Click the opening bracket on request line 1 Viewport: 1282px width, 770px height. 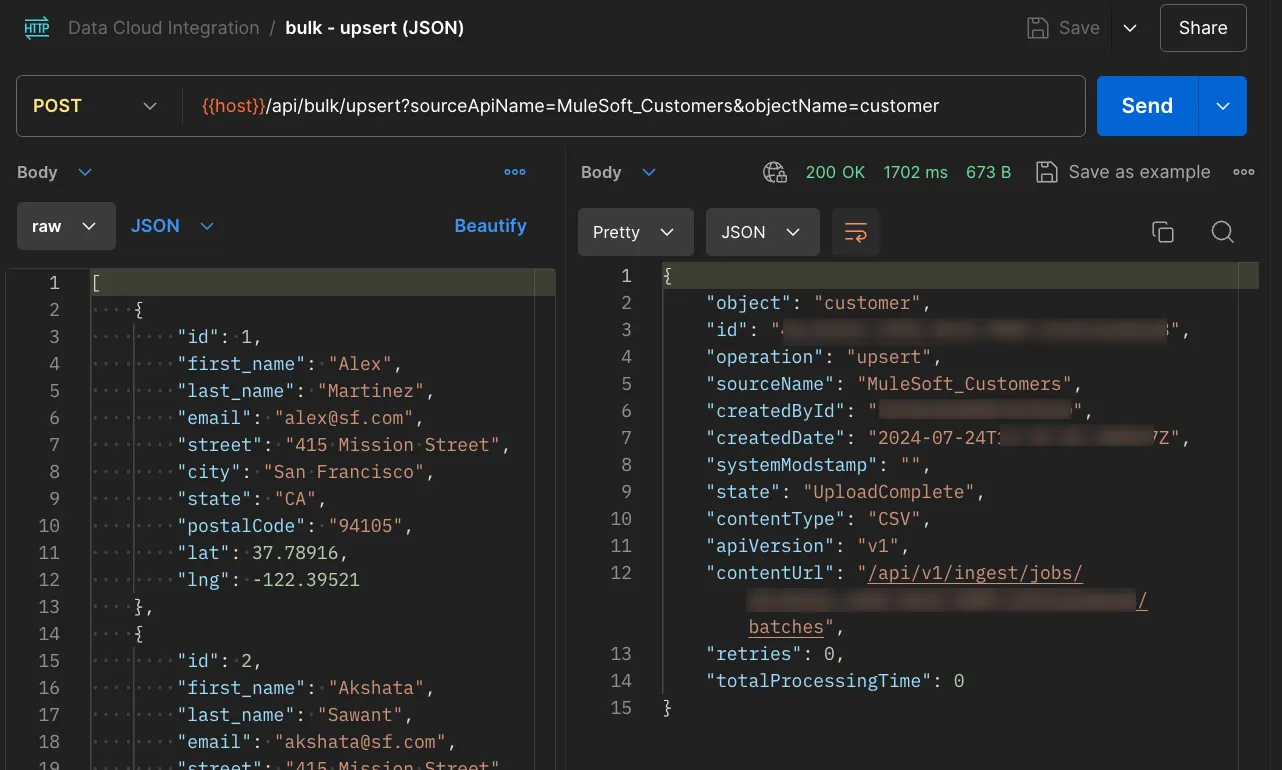(96, 283)
